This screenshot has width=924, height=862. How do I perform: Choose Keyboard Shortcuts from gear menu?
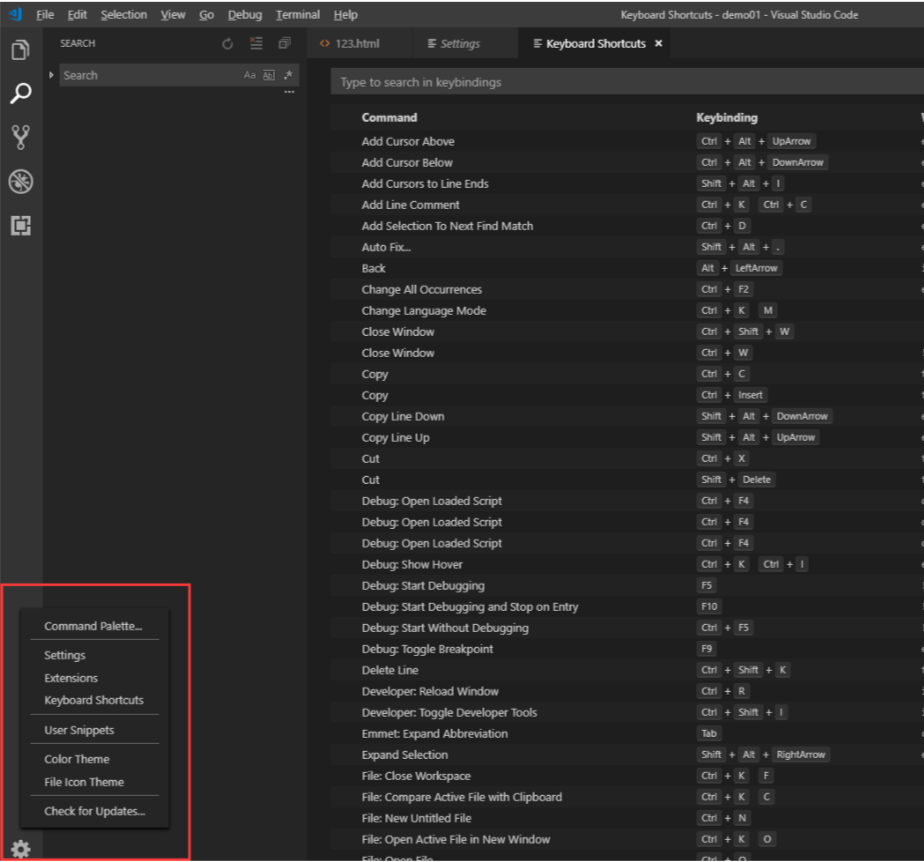tap(94, 700)
